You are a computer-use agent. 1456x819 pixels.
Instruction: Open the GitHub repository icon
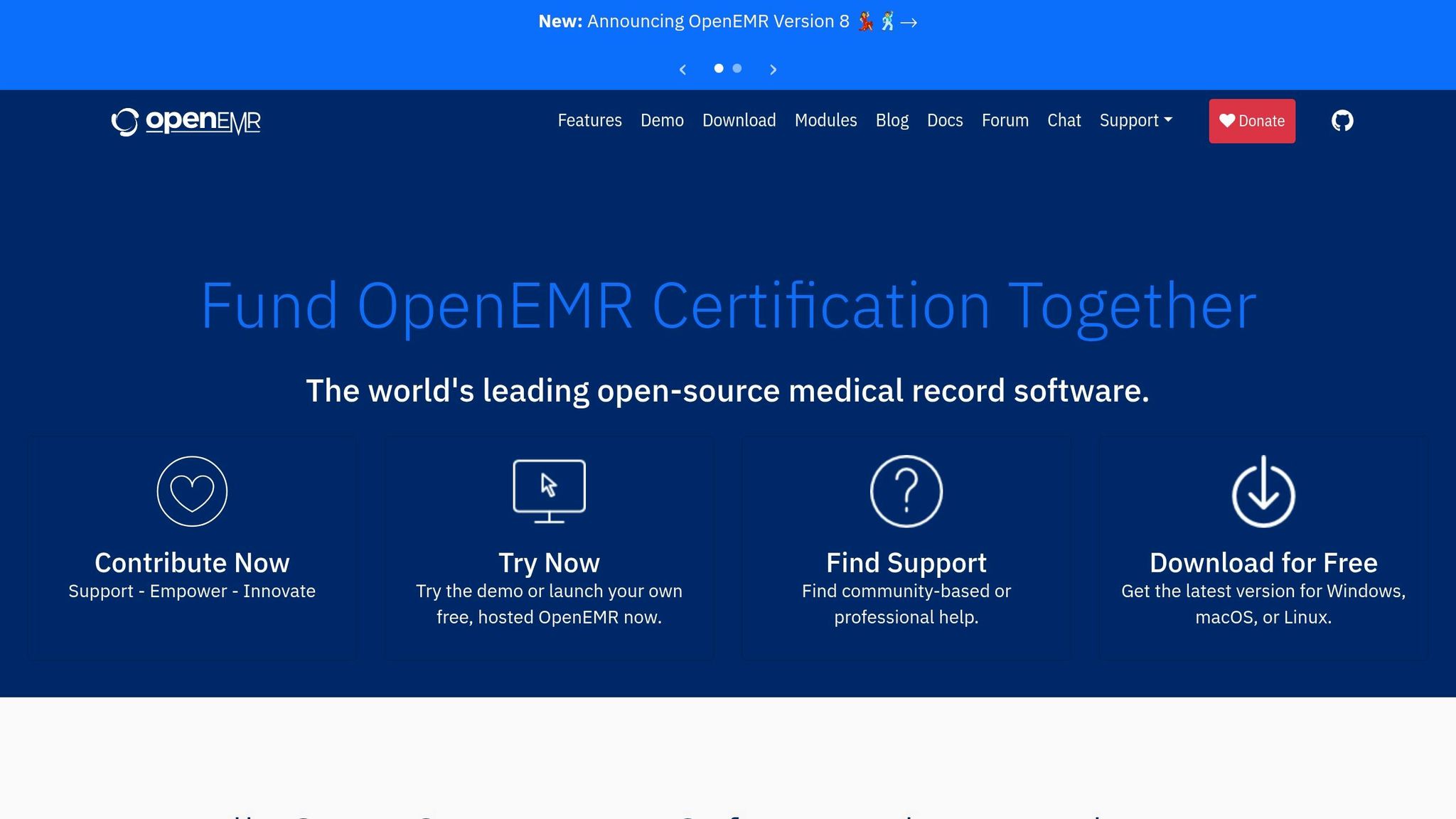[x=1342, y=121]
